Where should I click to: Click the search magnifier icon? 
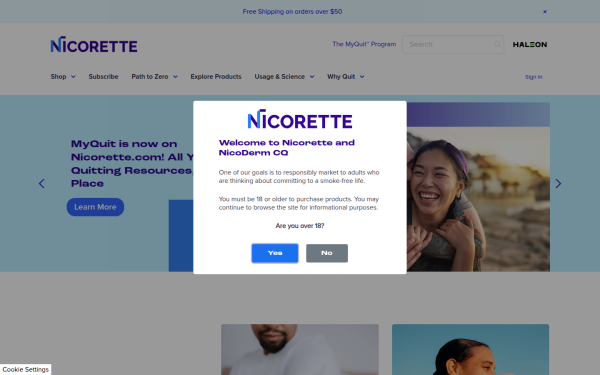(497, 44)
